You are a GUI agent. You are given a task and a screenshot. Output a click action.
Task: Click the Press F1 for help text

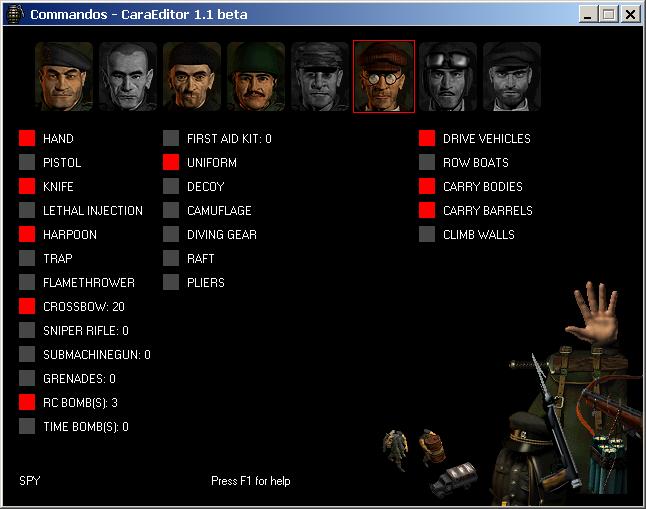[x=250, y=481]
